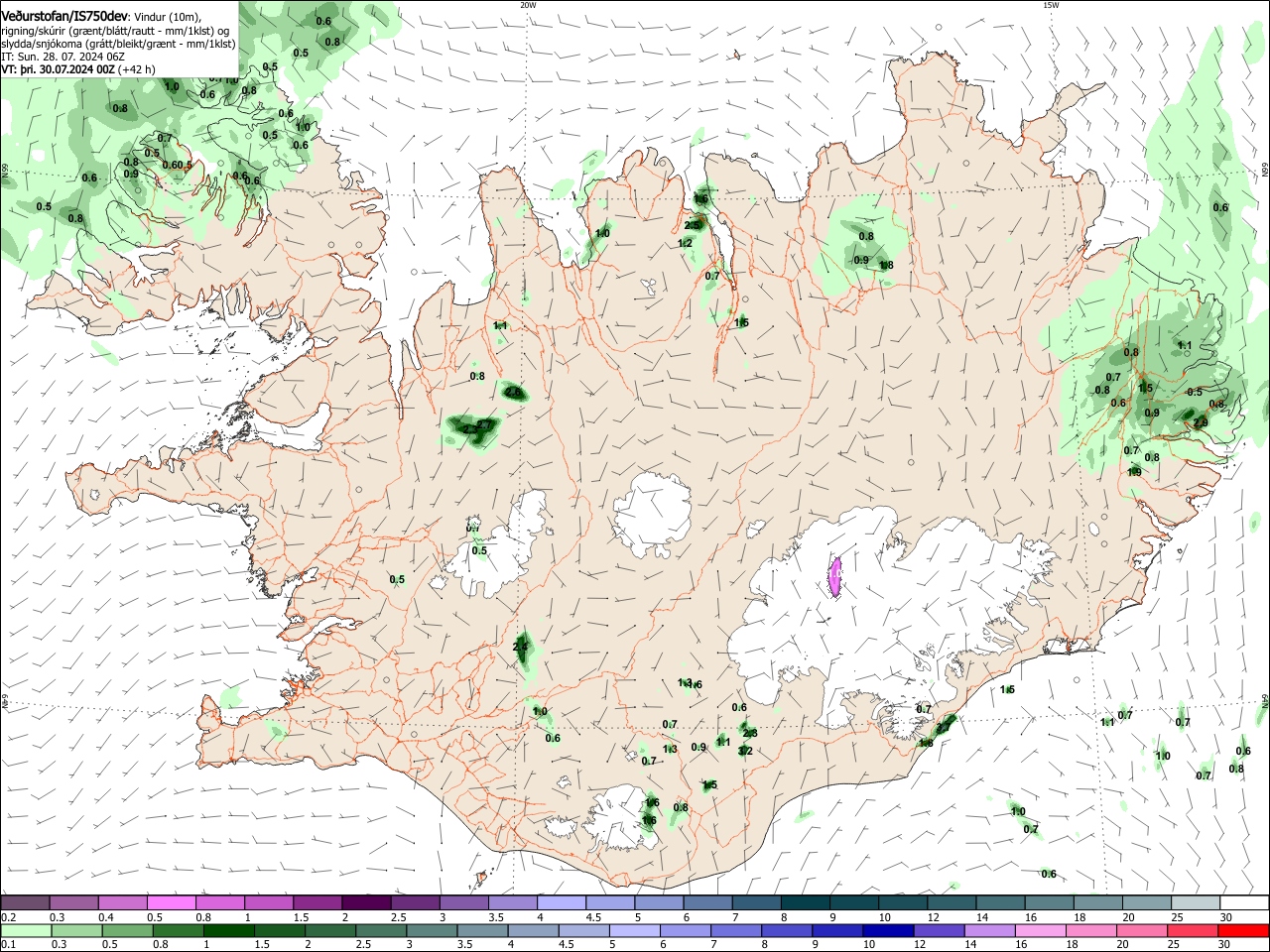
Task: Select the valid time 'VT: þri. 30.07.2024 00Z'
Action: (x=59, y=70)
